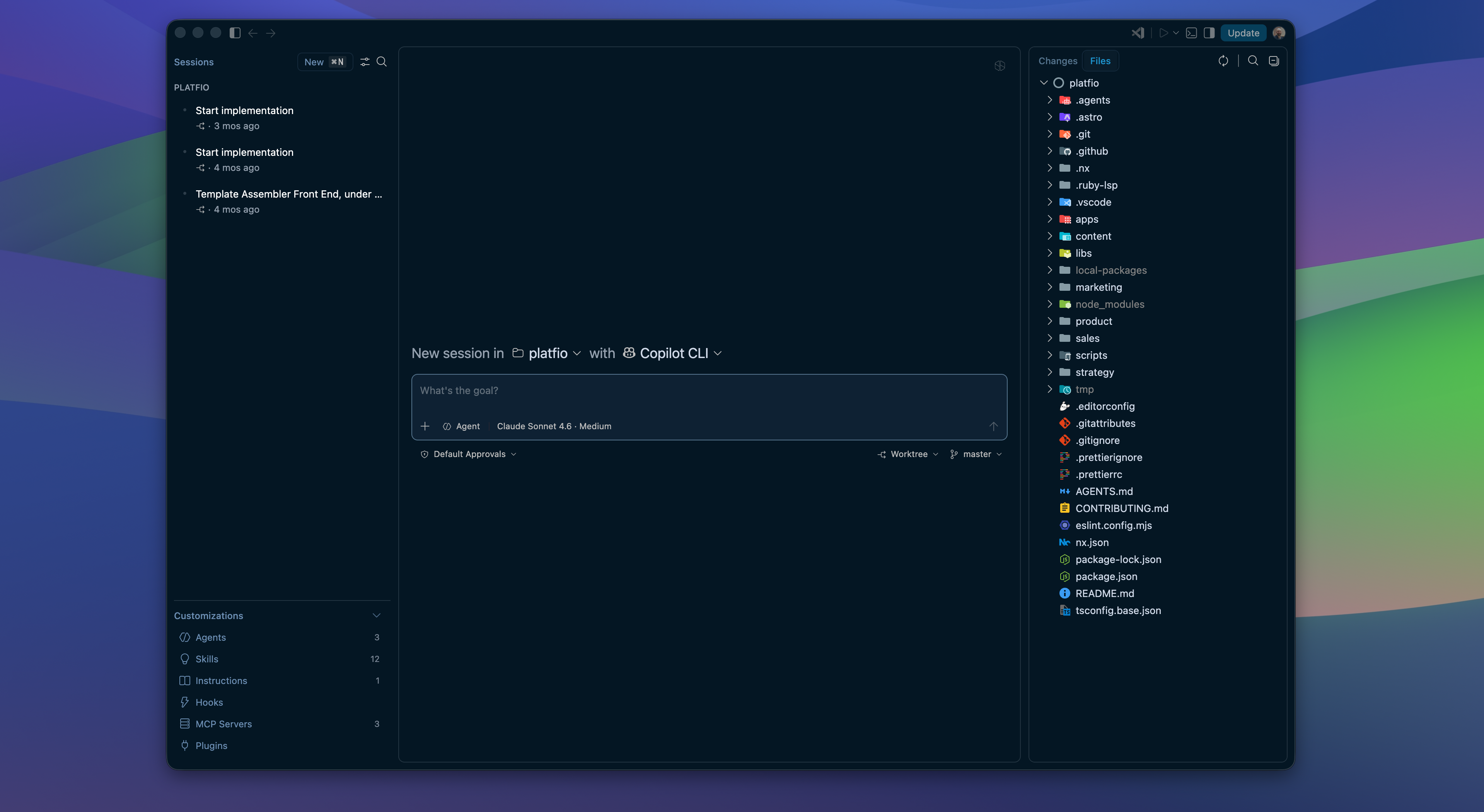Submit goal with up arrow icon
This screenshot has width=1484, height=812.
[x=993, y=426]
